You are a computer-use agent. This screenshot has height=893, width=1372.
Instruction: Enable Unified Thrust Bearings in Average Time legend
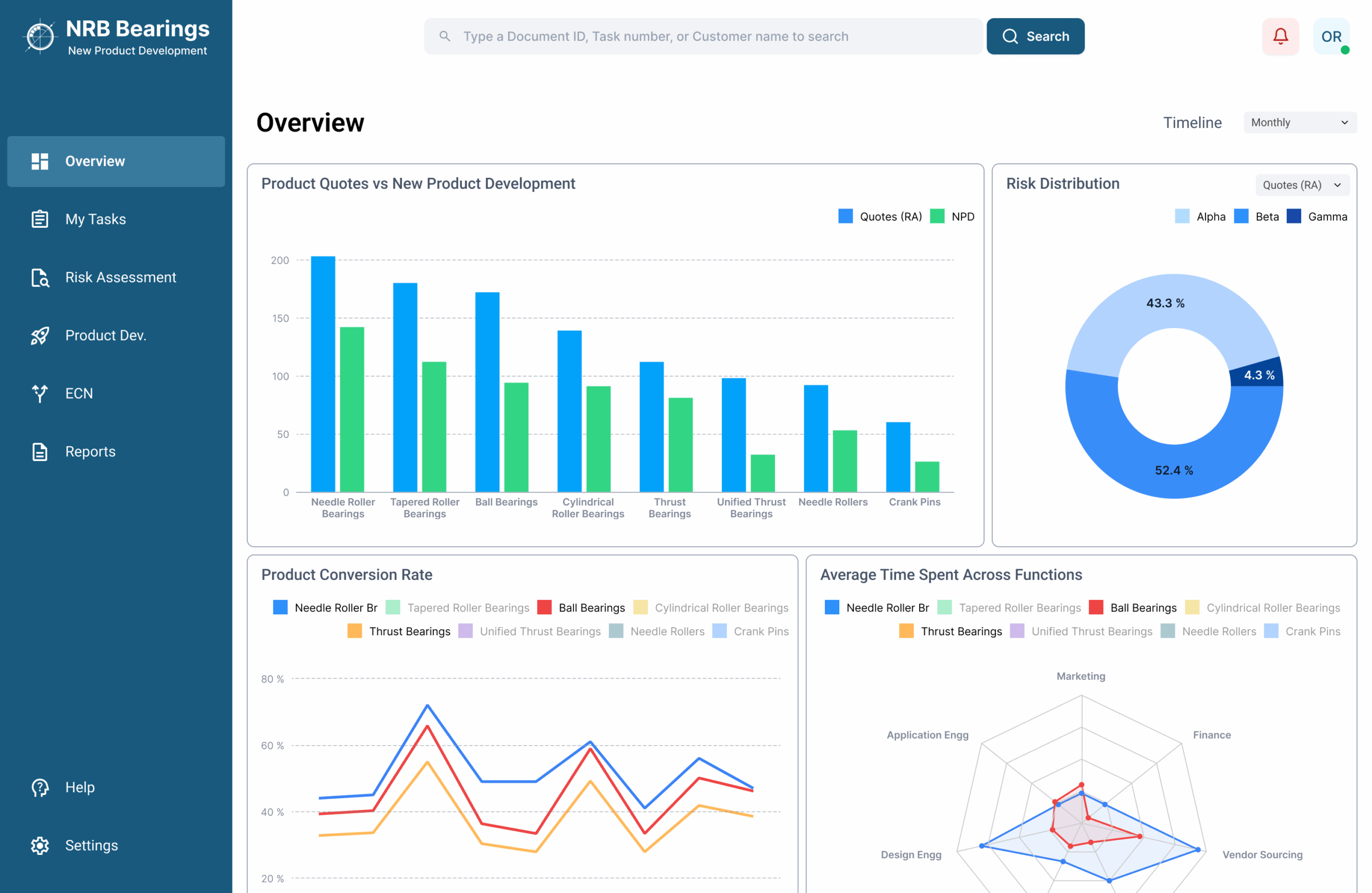click(1082, 631)
